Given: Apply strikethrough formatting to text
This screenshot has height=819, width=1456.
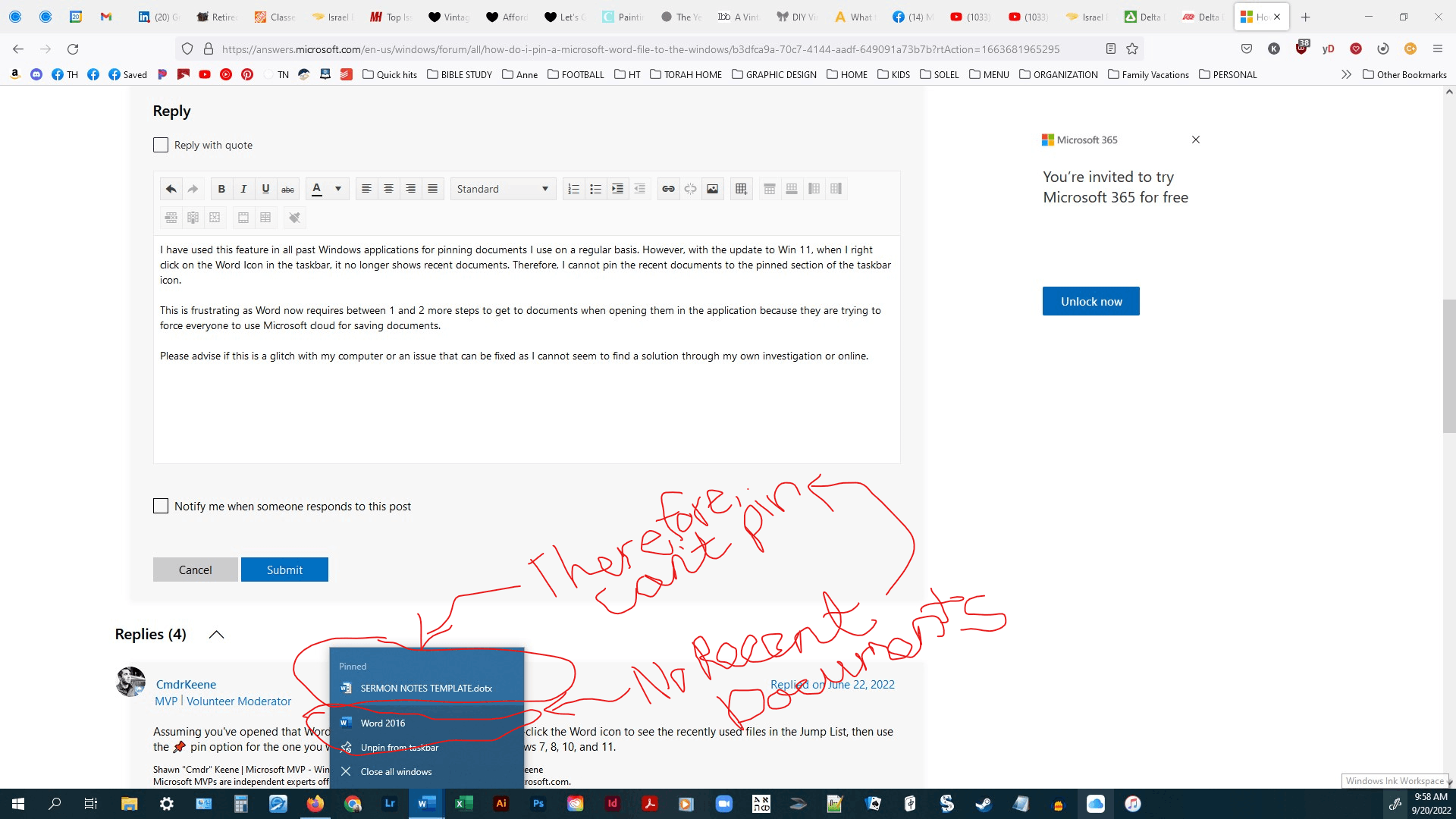Looking at the screenshot, I should [x=287, y=189].
